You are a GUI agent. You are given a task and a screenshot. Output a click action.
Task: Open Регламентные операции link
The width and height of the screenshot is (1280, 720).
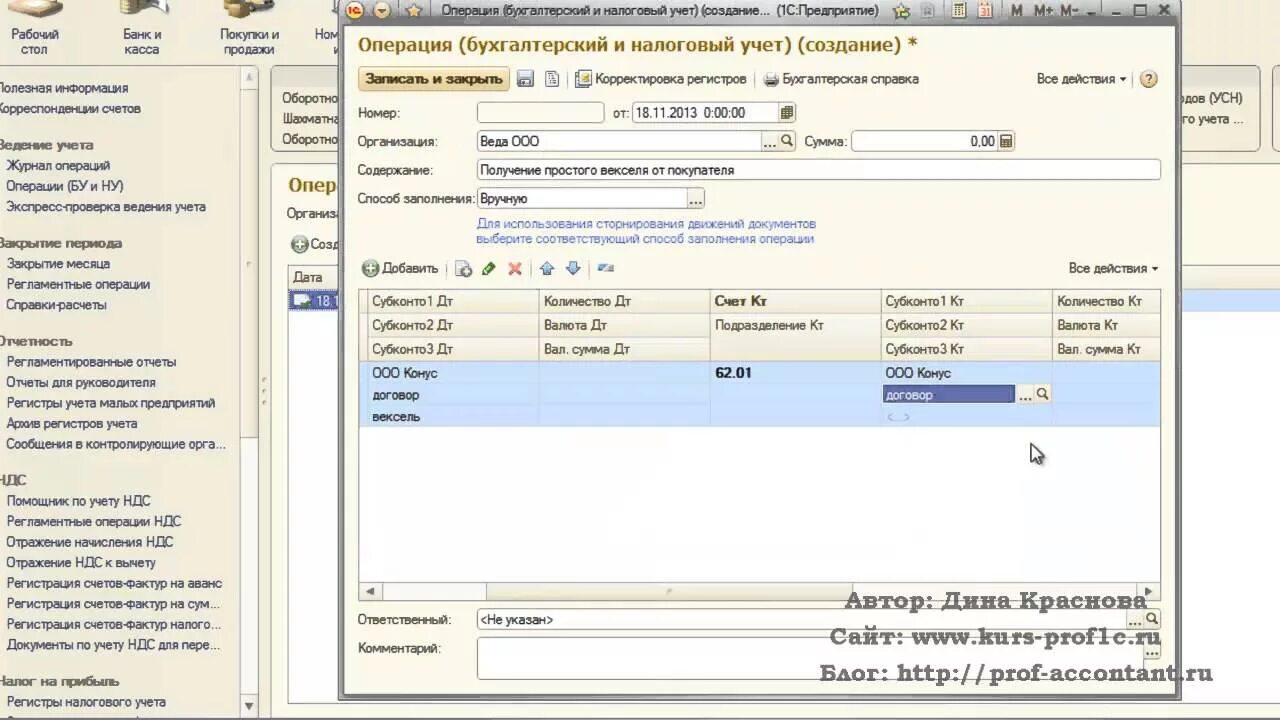[78, 284]
